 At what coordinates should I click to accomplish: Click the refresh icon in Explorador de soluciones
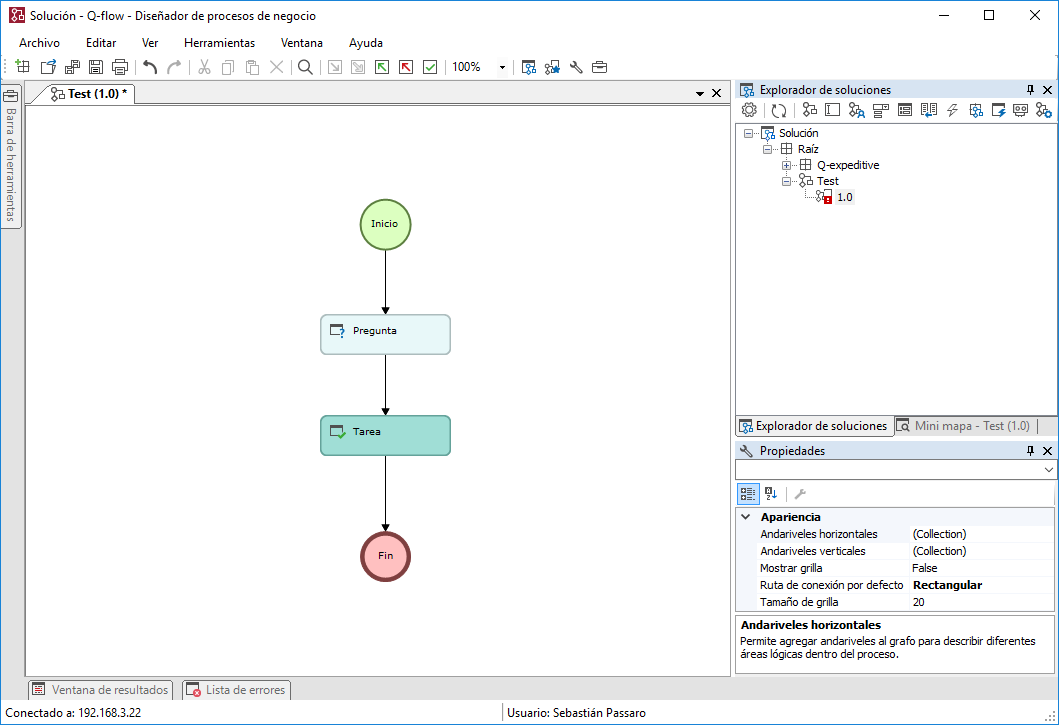(x=779, y=110)
